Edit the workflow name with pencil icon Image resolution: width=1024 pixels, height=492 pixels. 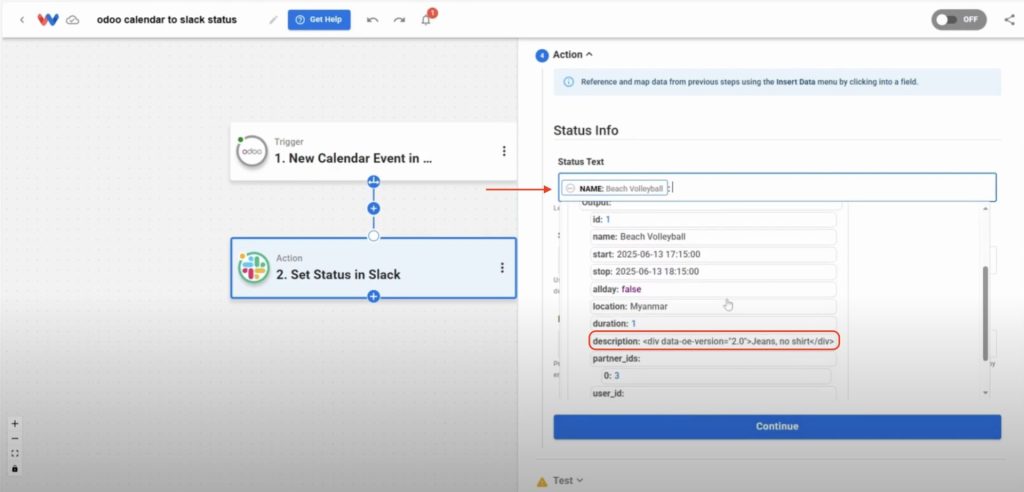273,20
